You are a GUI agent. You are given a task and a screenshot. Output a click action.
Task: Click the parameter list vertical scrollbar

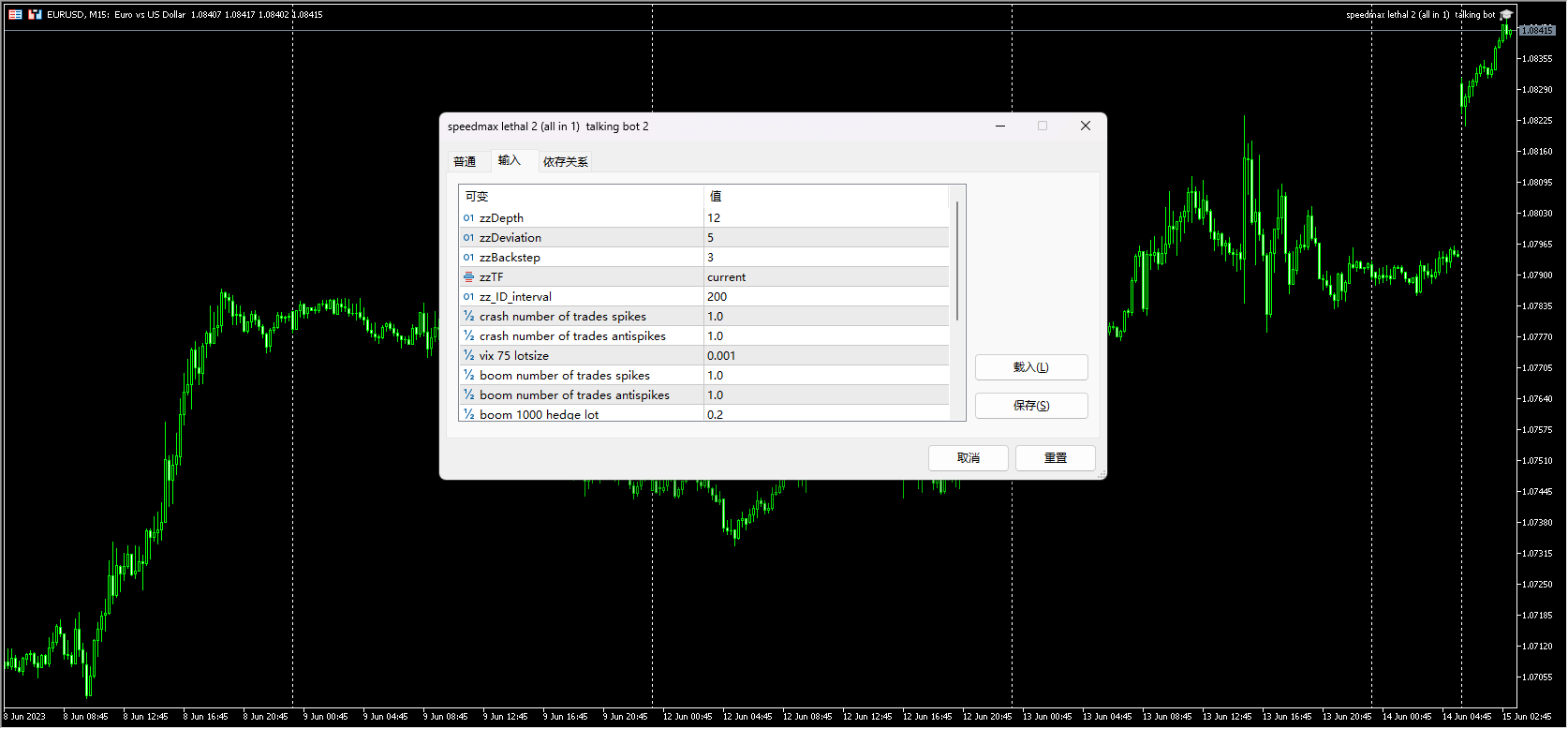(956, 262)
